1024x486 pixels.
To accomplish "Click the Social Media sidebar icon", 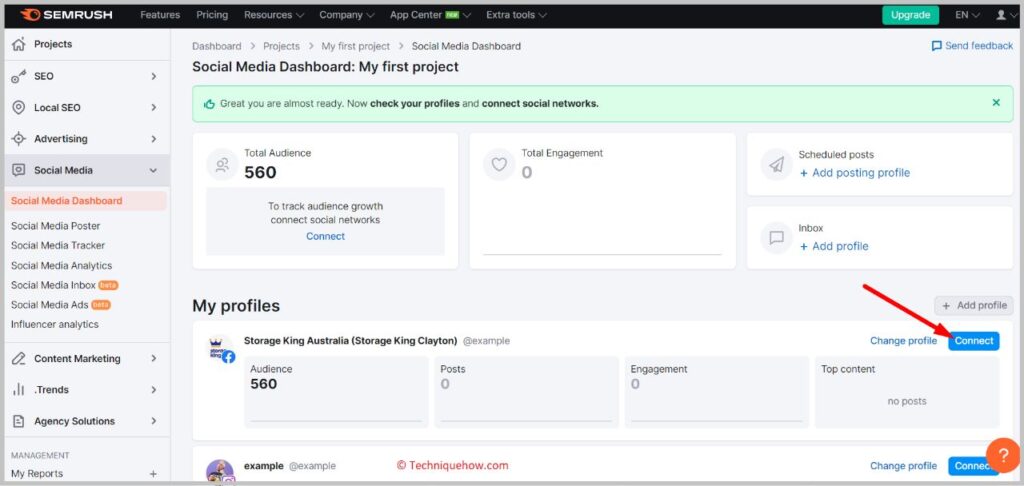I will click(19, 170).
